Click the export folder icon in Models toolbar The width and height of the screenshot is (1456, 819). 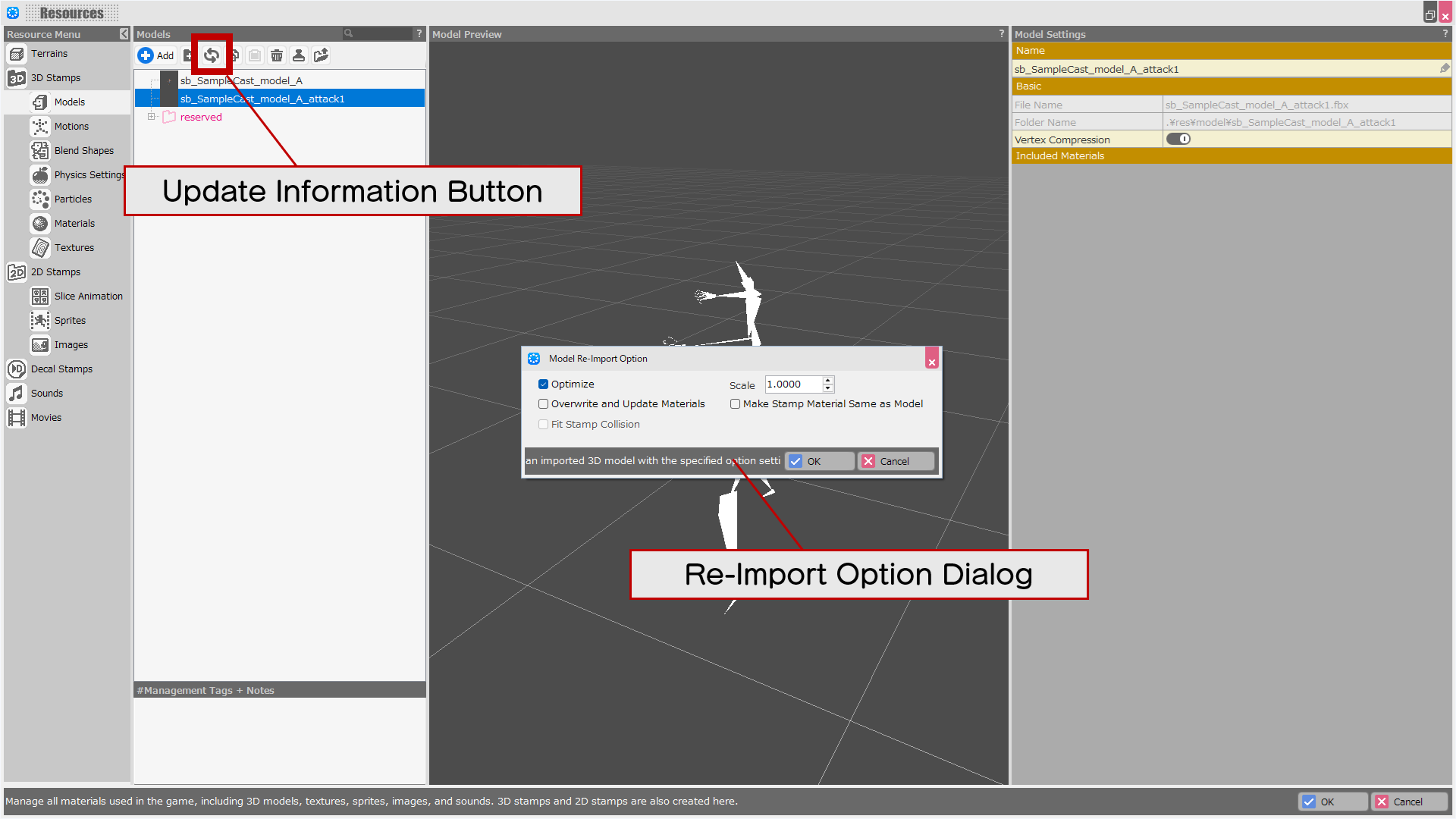(x=321, y=55)
